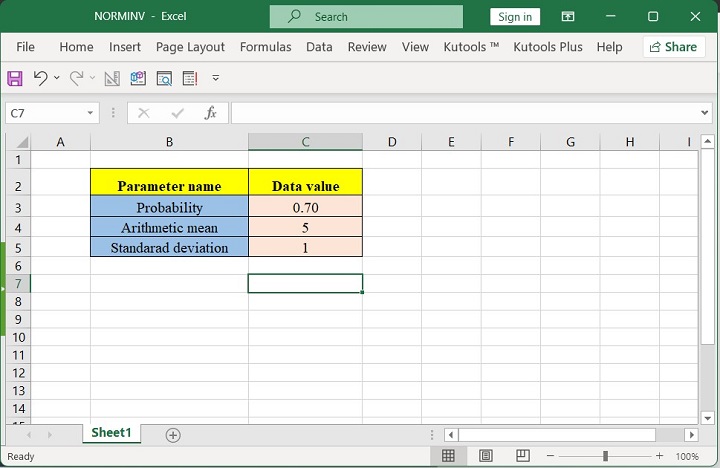Viewport: 720px width, 468px height.
Task: Add a new sheet with plus icon
Action: tap(173, 435)
